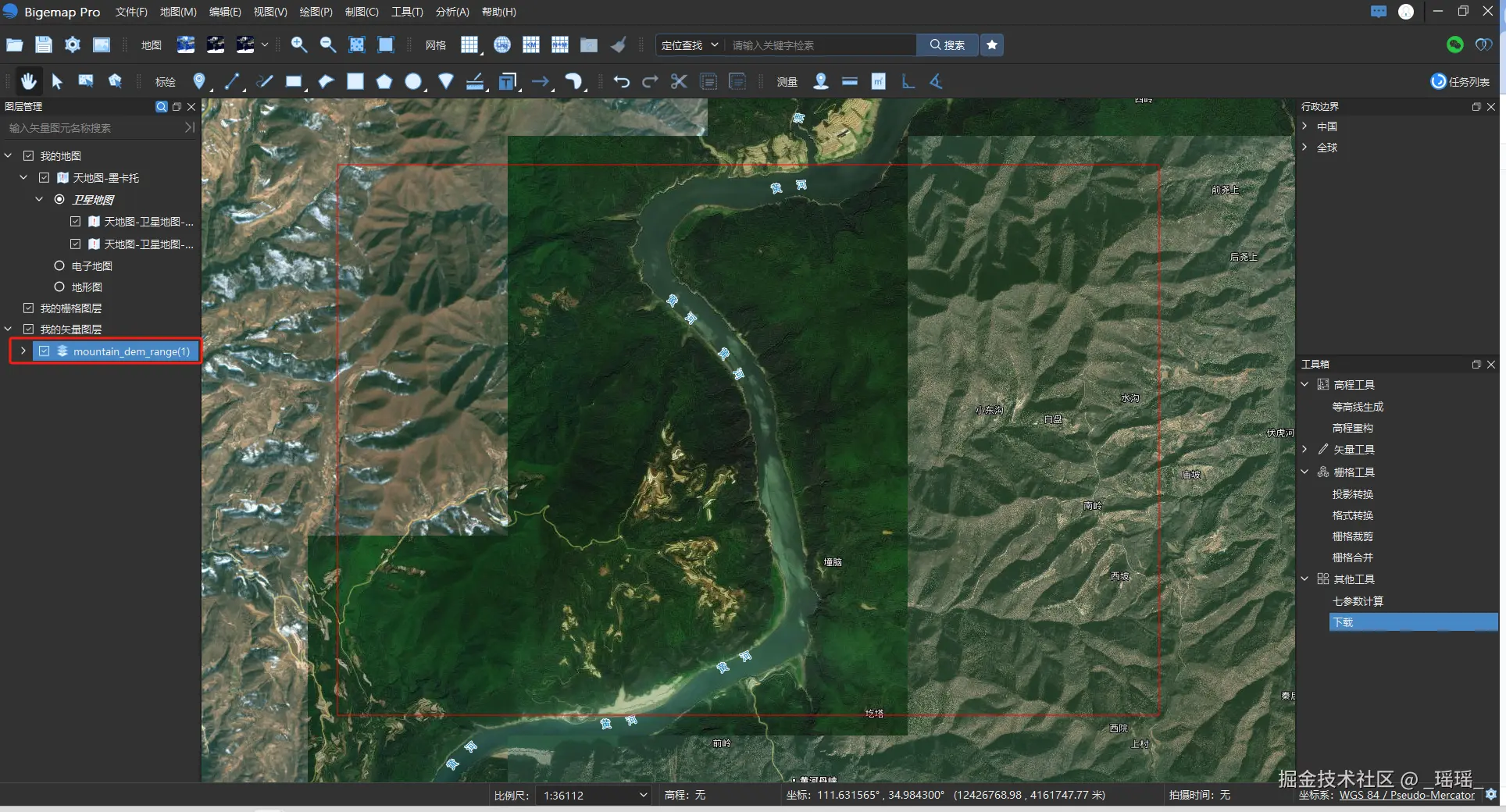Select the draw line tool
Screen dimensions: 1506x812
[x=232, y=81]
